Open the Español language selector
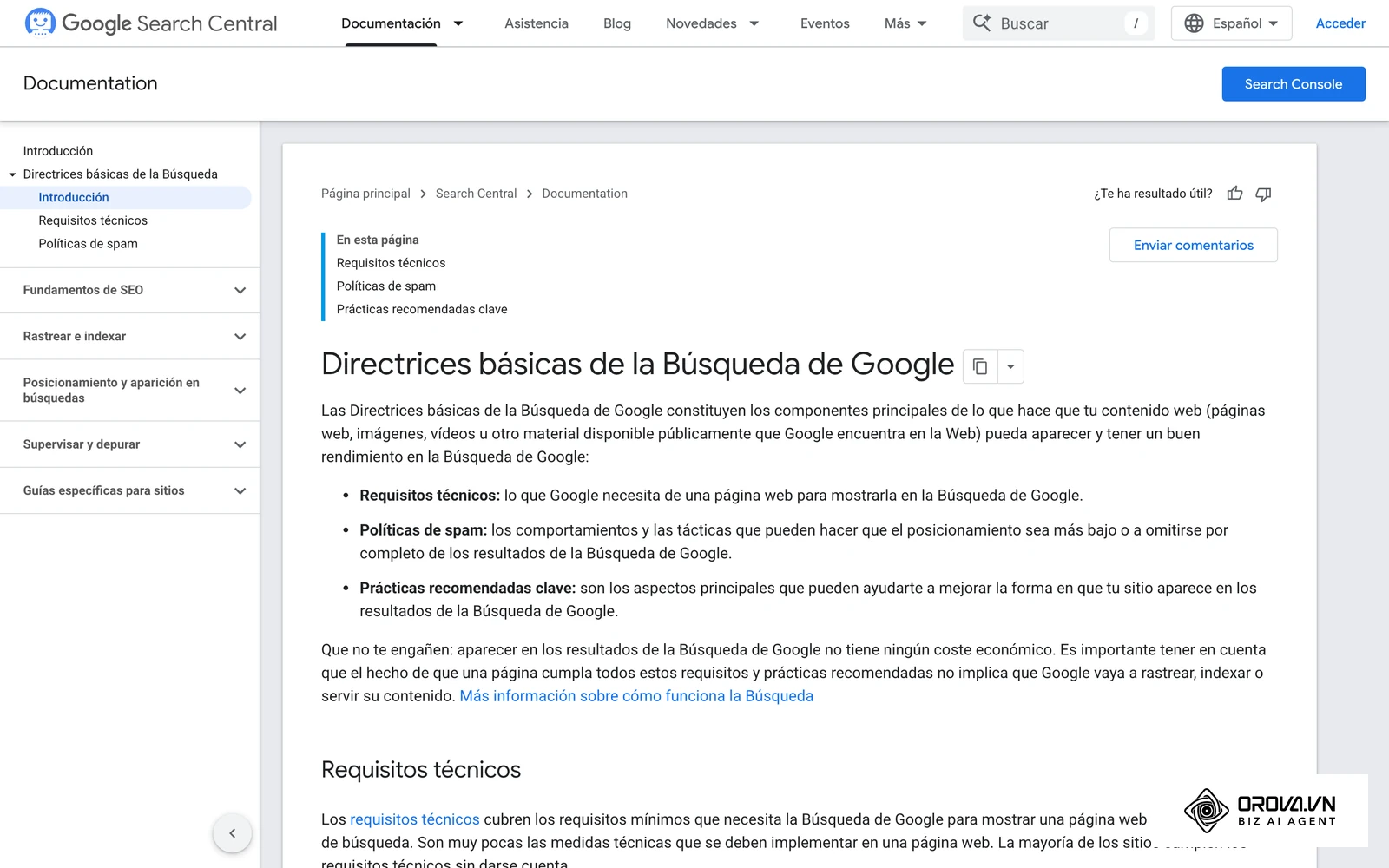This screenshot has height=868, width=1389. (x=1231, y=23)
